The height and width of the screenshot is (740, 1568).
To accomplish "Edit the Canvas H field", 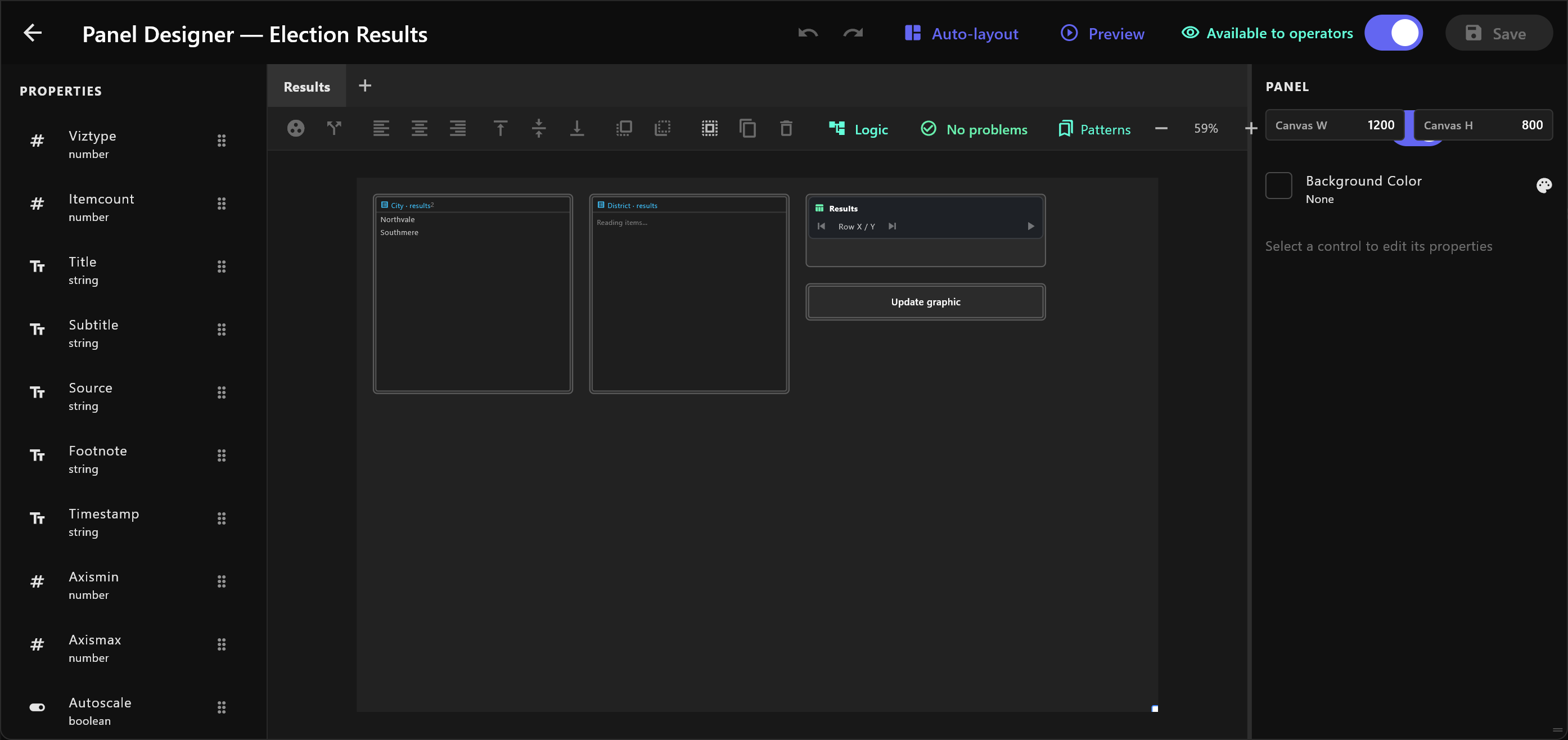I will click(x=1484, y=125).
